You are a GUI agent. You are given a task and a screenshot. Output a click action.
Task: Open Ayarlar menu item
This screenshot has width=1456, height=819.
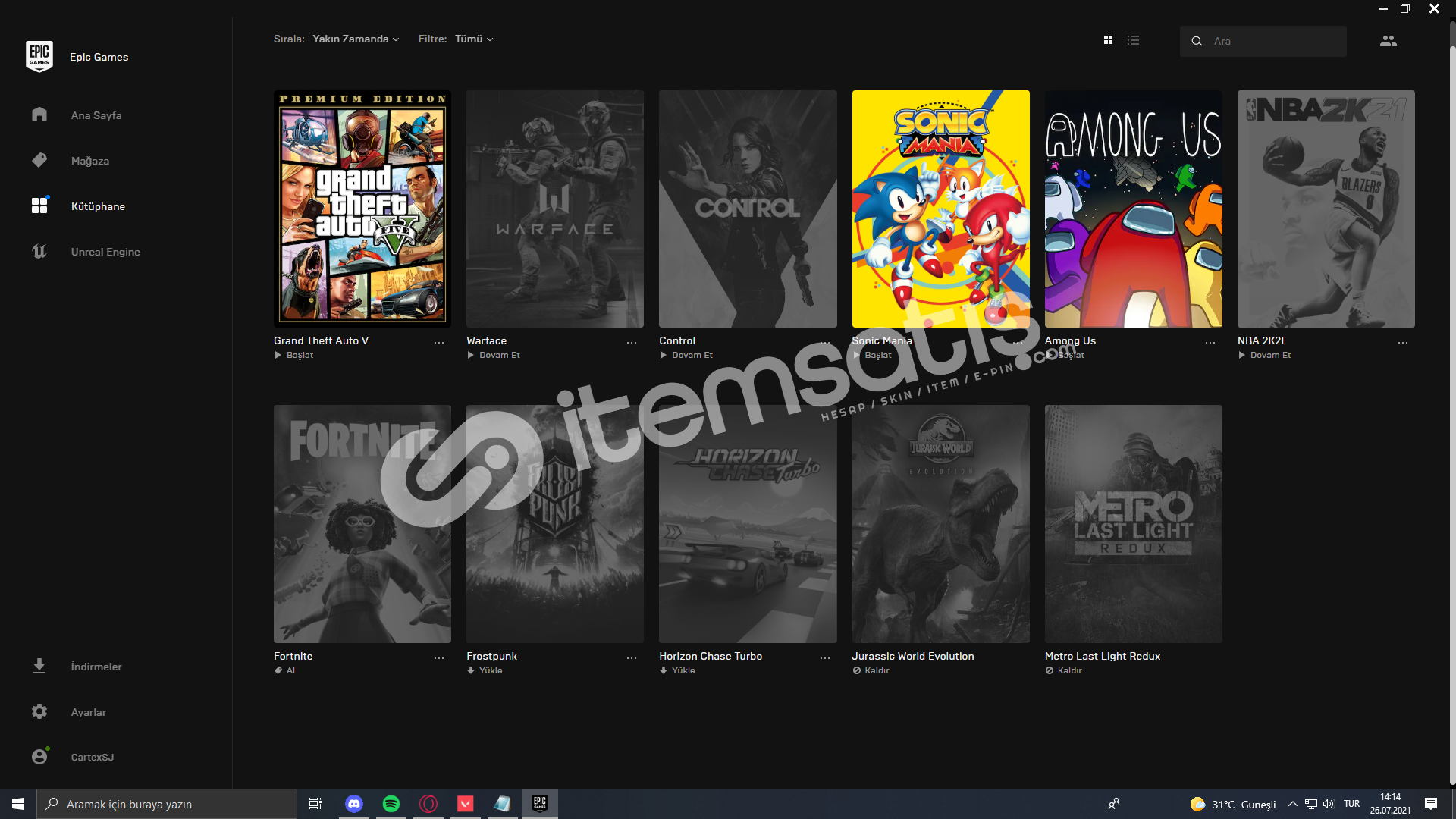click(89, 712)
